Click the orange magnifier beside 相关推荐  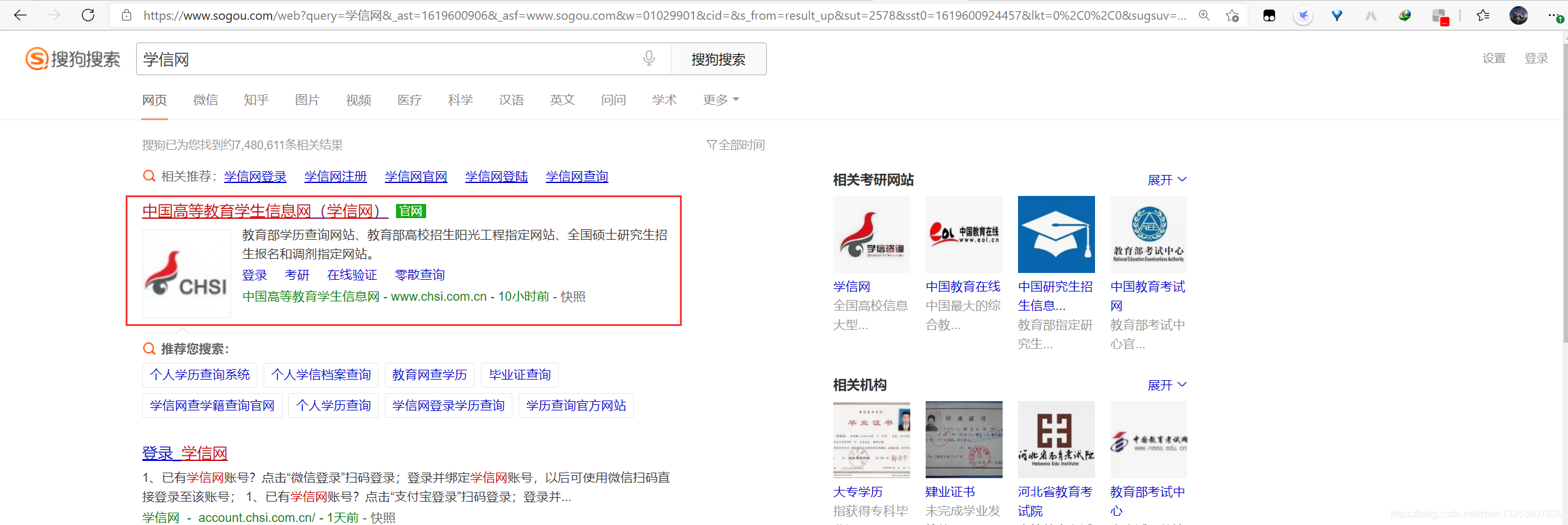click(148, 176)
